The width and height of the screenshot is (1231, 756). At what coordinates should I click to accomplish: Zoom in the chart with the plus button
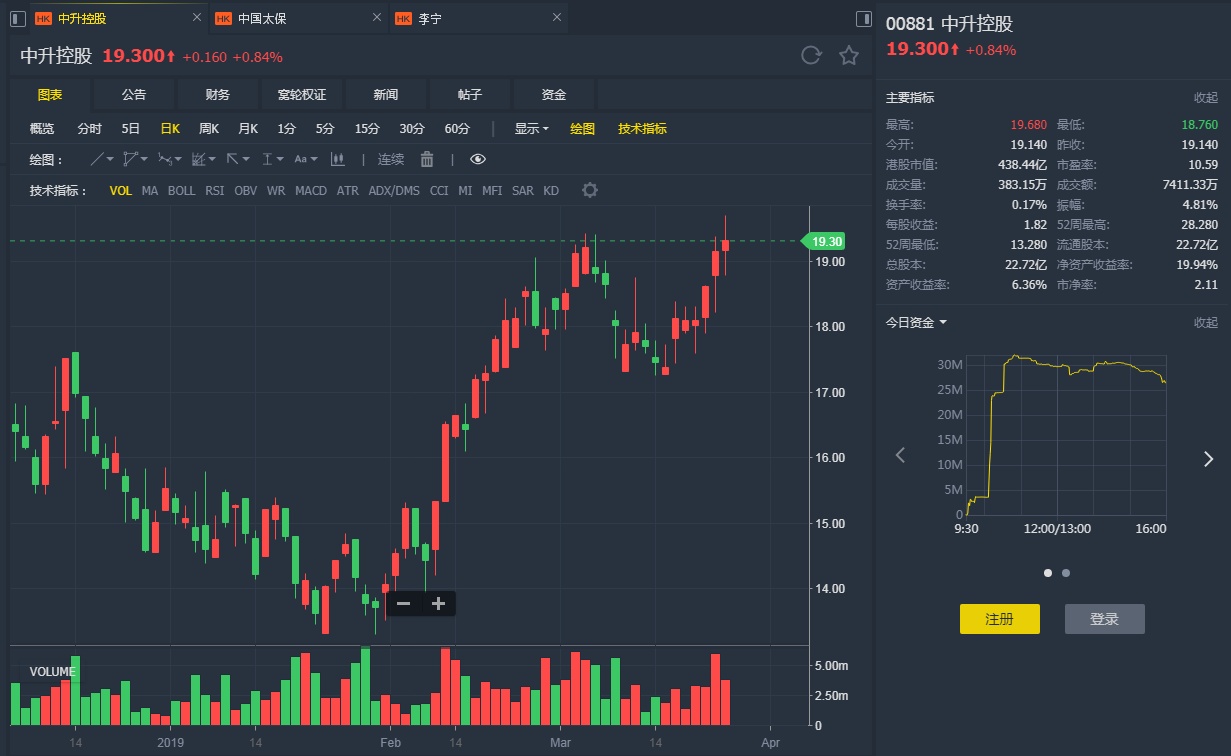pos(438,603)
